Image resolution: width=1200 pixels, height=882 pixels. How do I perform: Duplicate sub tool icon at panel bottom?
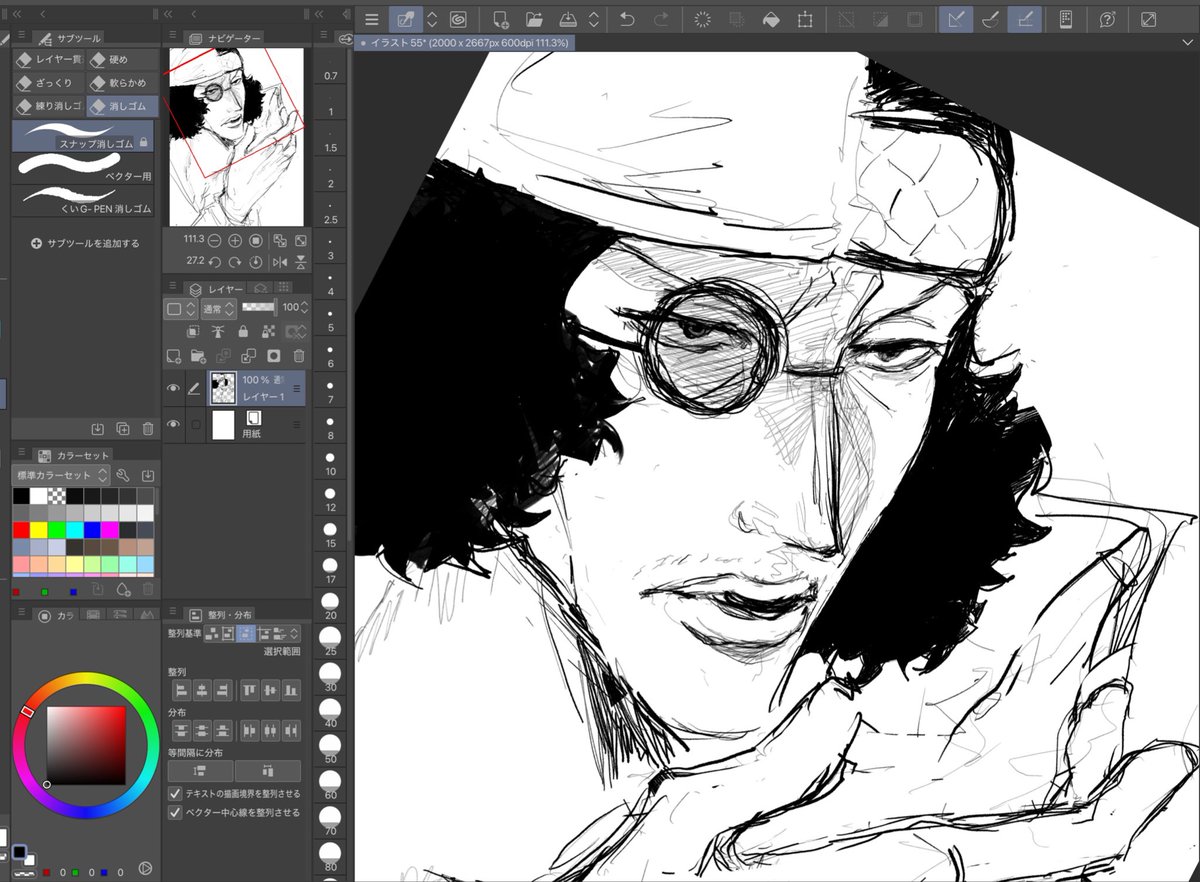tap(122, 428)
